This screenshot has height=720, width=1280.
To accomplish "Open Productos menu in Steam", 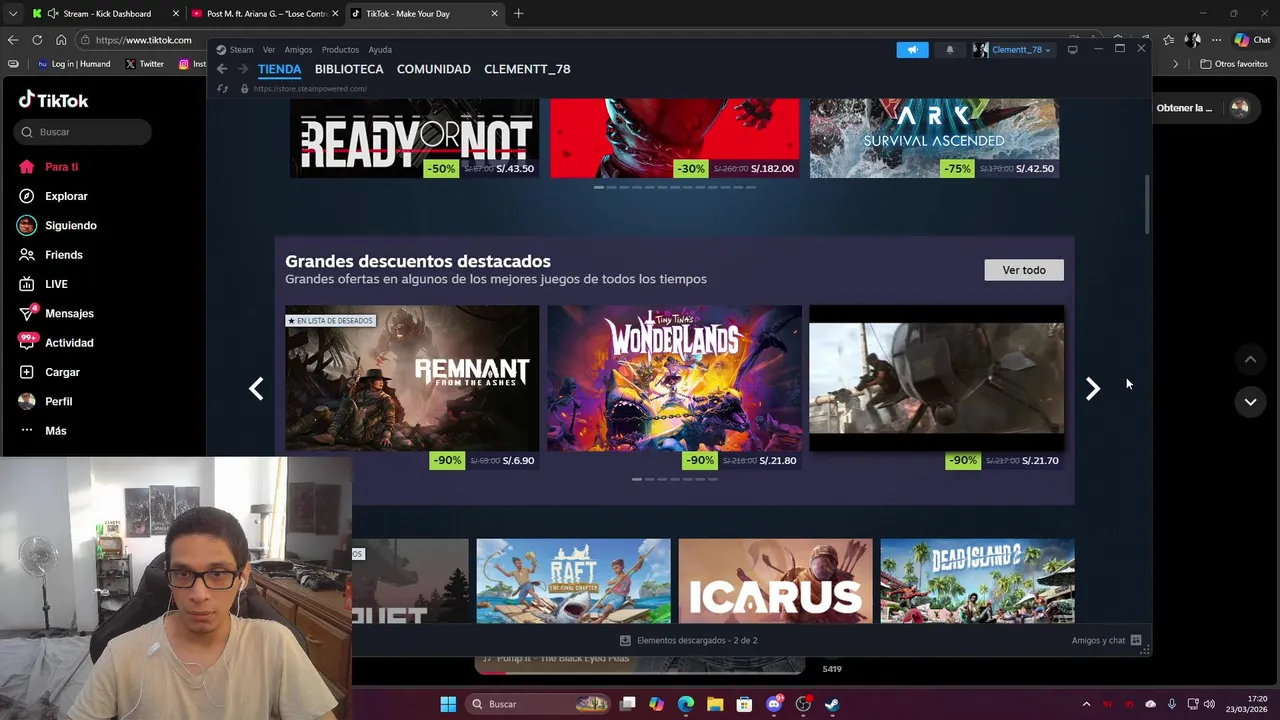I will pos(340,49).
